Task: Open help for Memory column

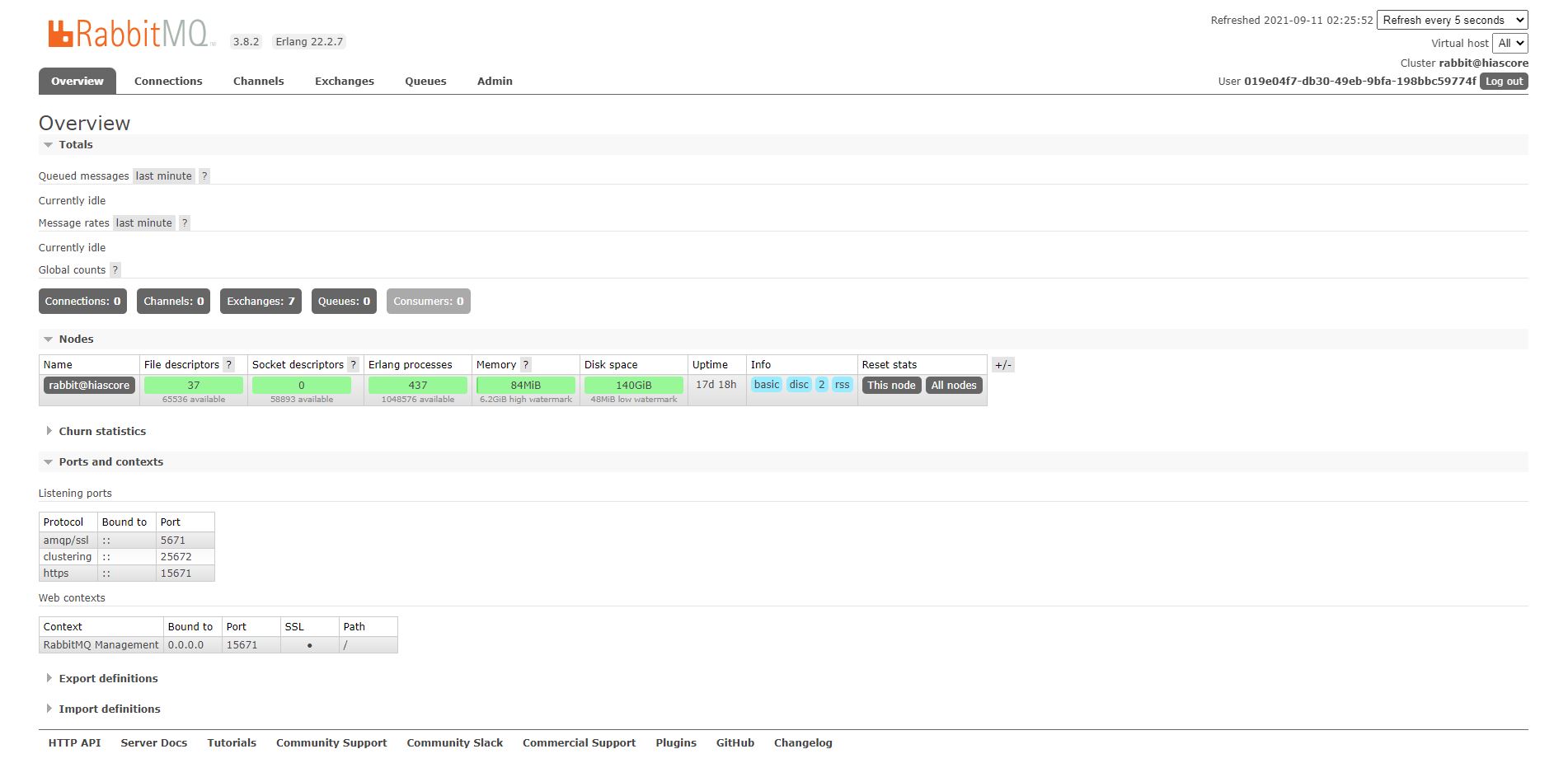Action: tap(526, 364)
